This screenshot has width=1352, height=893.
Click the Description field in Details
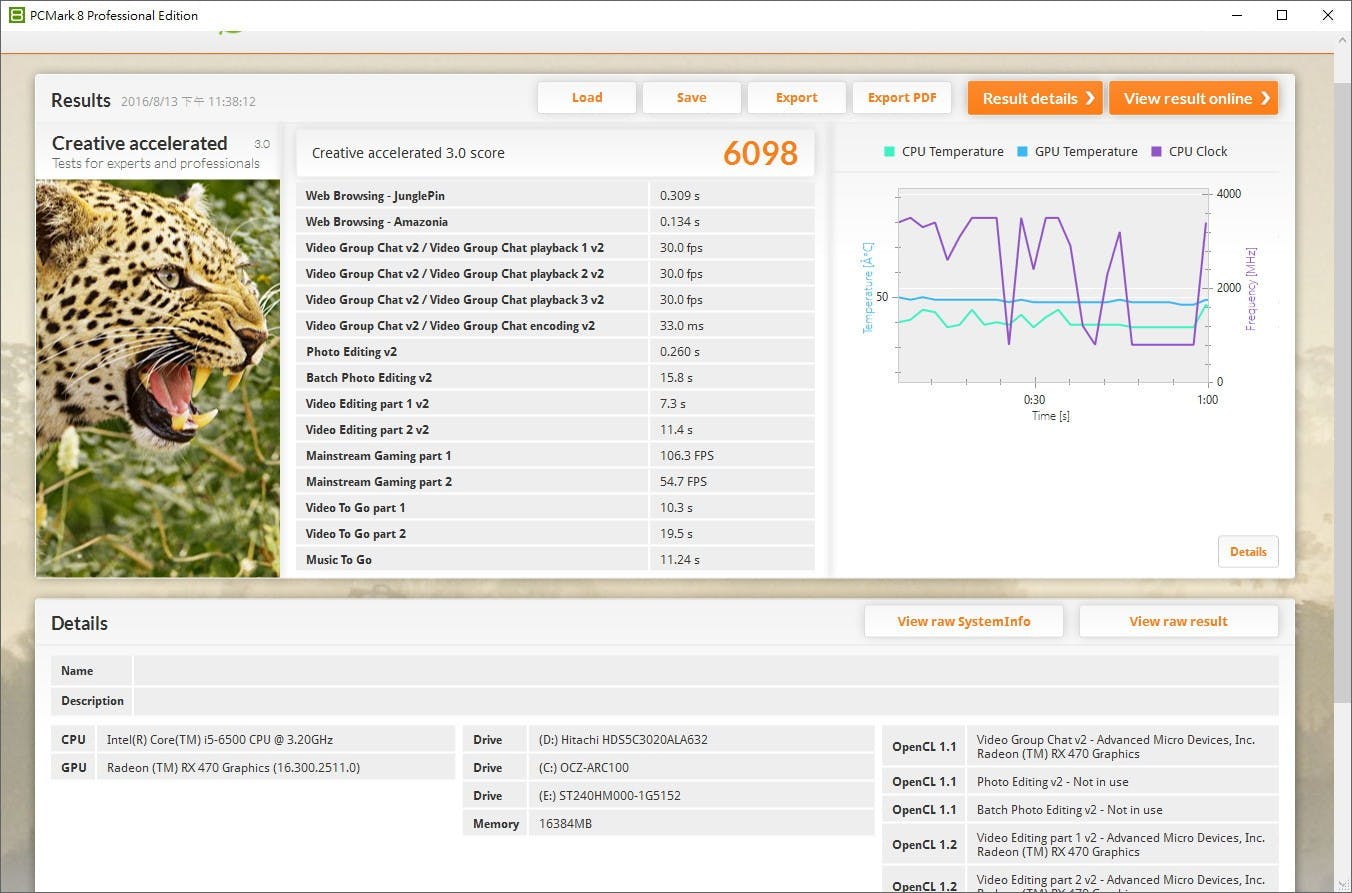coord(705,701)
